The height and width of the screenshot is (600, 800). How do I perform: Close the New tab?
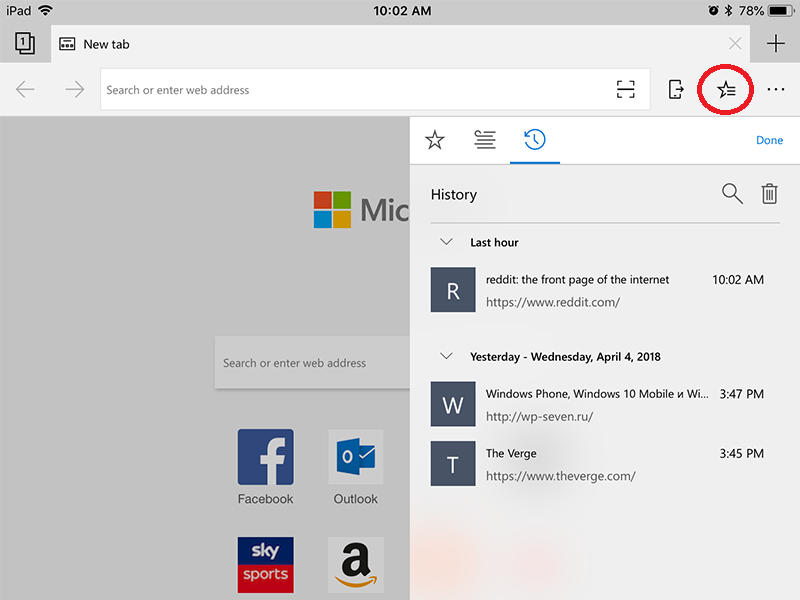[735, 44]
